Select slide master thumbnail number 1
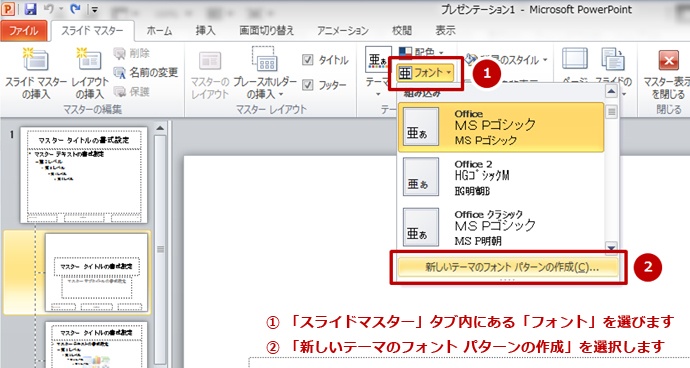The height and width of the screenshot is (368, 690). [x=84, y=175]
